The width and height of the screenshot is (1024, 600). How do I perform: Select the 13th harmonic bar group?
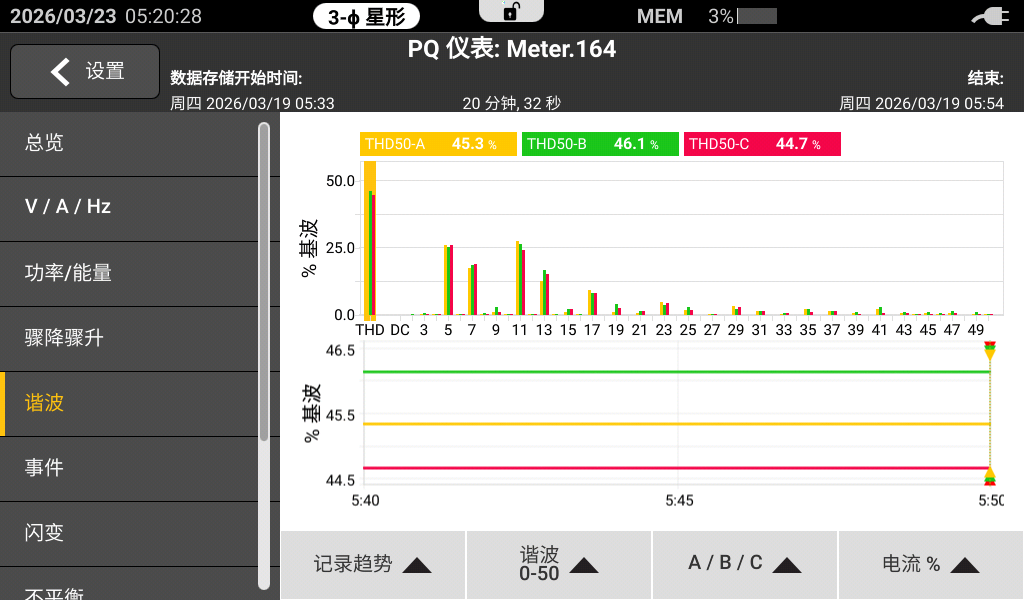(544, 292)
